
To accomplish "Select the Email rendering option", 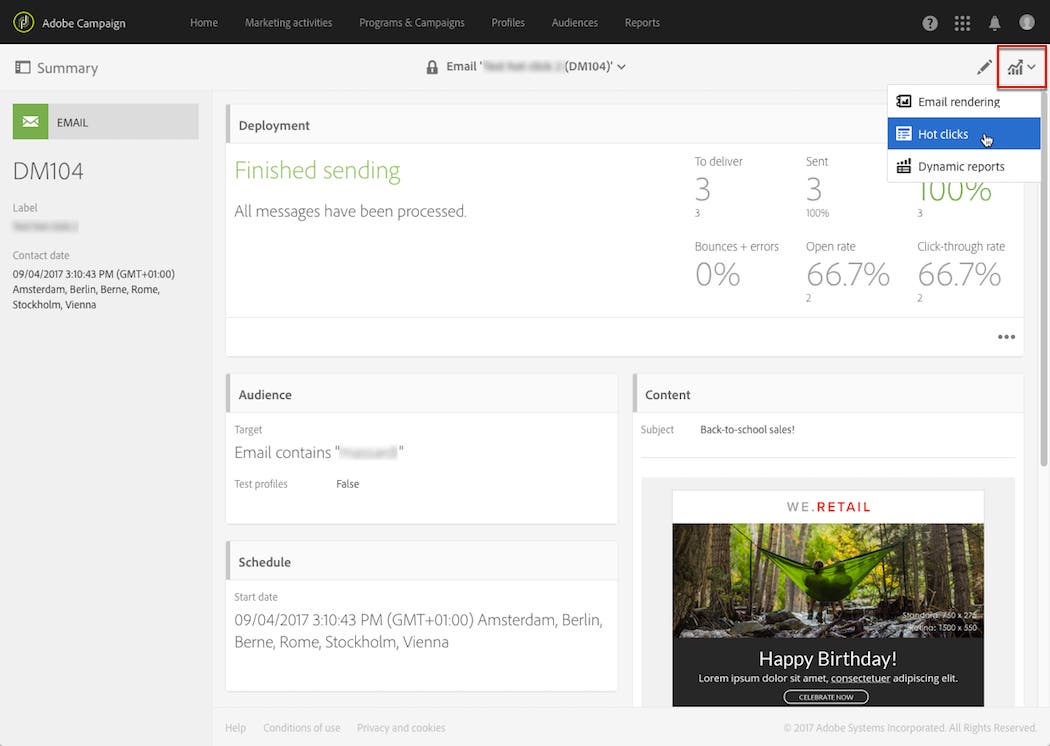I will tap(961, 101).
